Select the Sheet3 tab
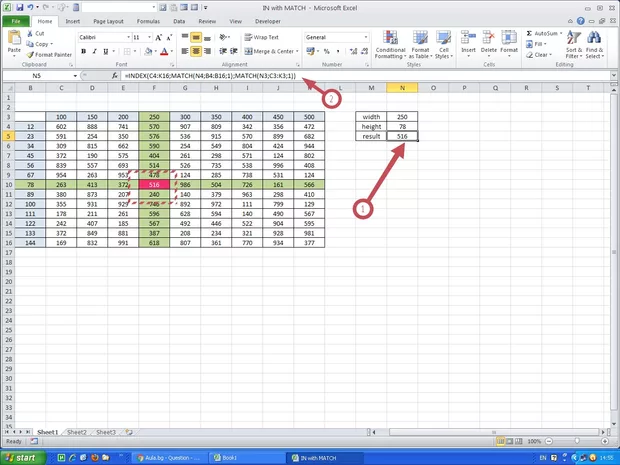This screenshot has width=620, height=465. click(x=106, y=432)
